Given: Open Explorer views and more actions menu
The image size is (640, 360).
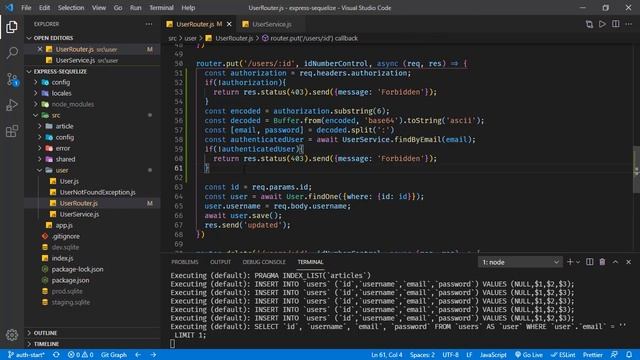Looking at the screenshot, I should (x=149, y=24).
